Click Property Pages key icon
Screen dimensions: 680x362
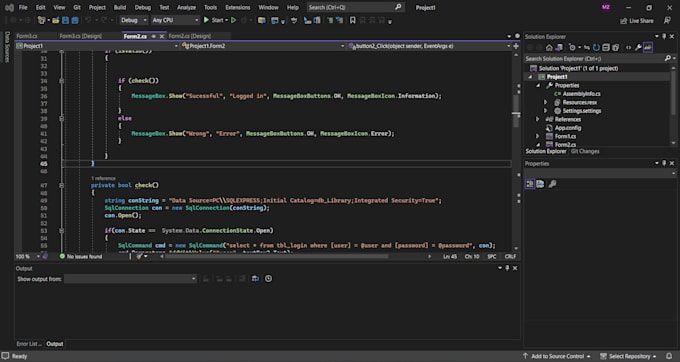click(552, 184)
